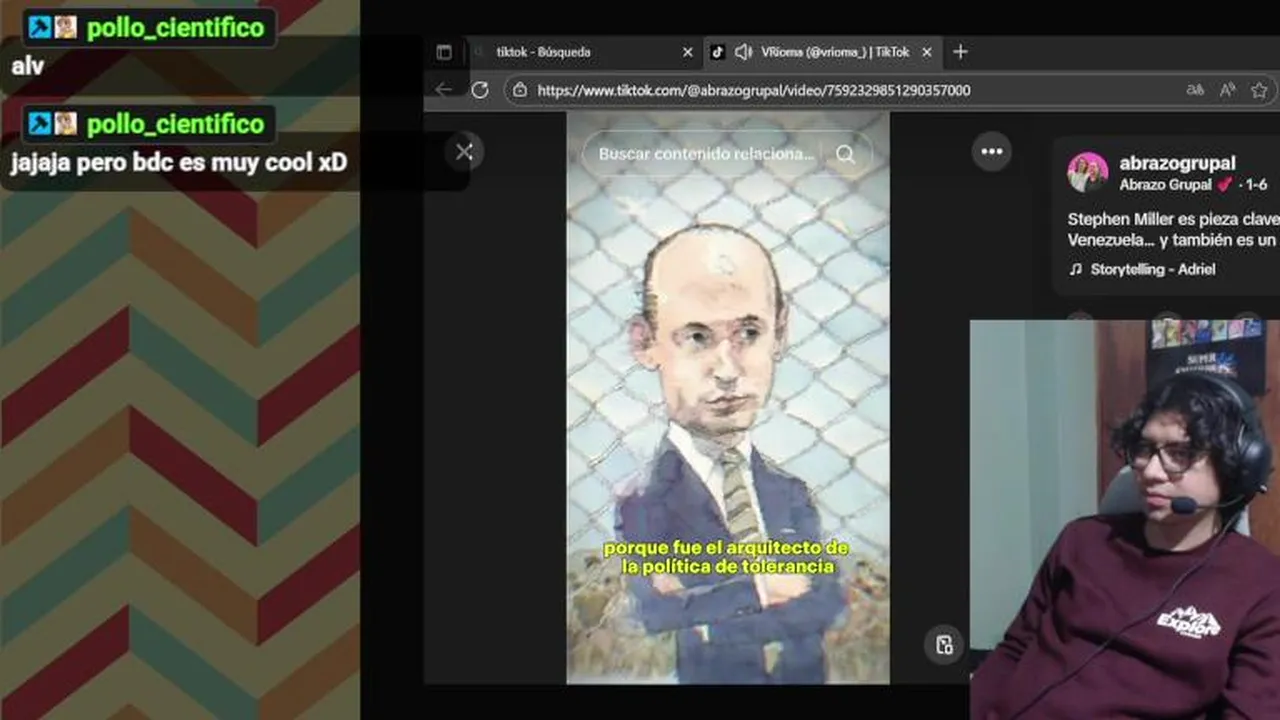Reload the TikTok page
This screenshot has width=1280, height=720.
tap(480, 90)
